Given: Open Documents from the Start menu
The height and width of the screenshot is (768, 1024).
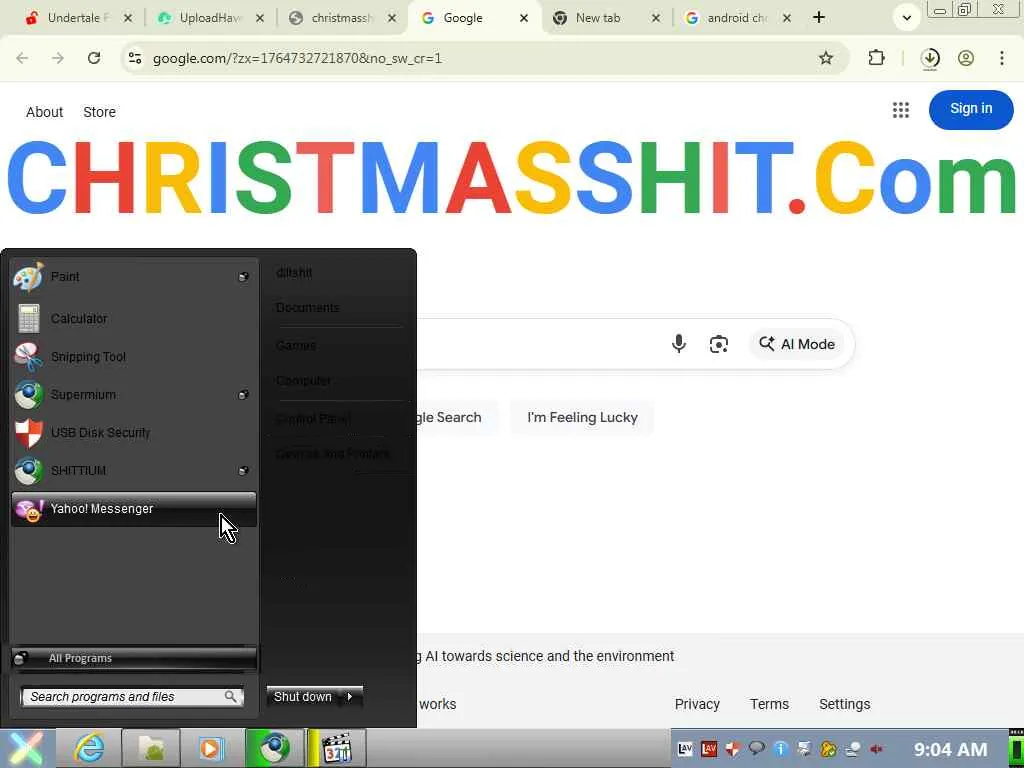Looking at the screenshot, I should (x=308, y=308).
